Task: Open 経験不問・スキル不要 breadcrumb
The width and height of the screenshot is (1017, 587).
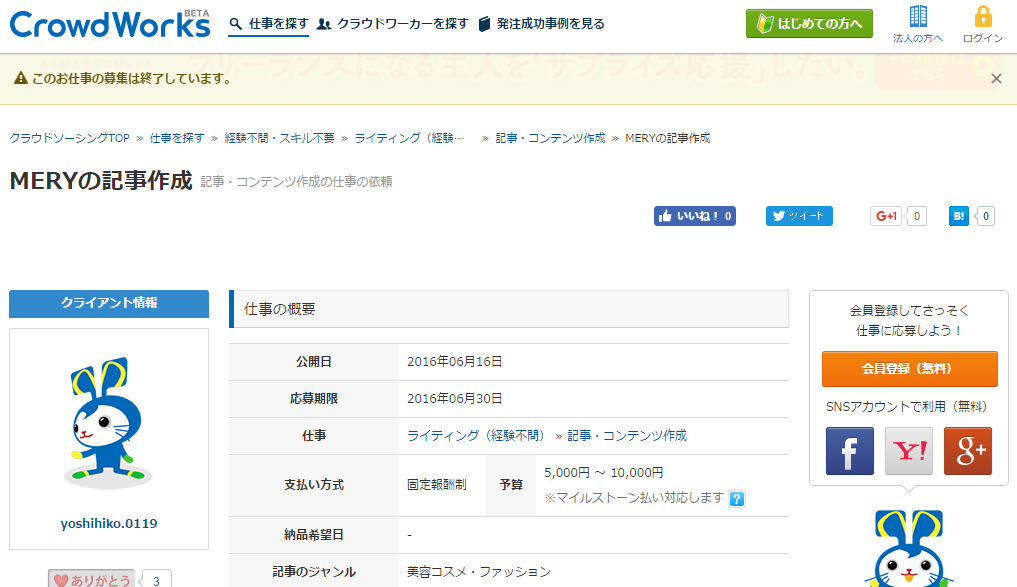Action: point(280,138)
